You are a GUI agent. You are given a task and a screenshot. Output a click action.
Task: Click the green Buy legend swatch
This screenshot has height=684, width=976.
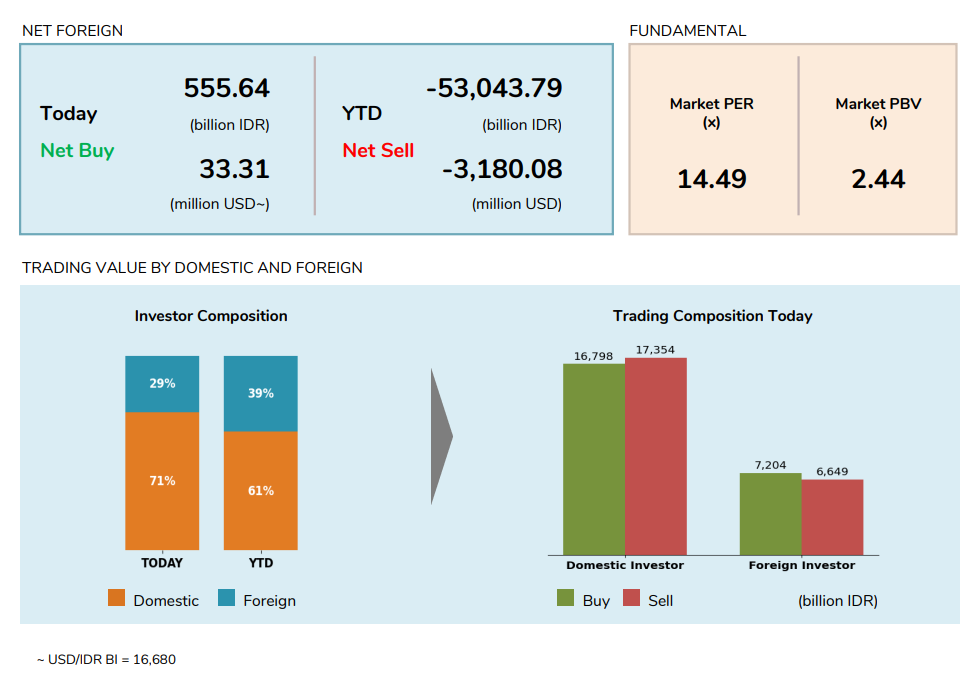click(565, 599)
